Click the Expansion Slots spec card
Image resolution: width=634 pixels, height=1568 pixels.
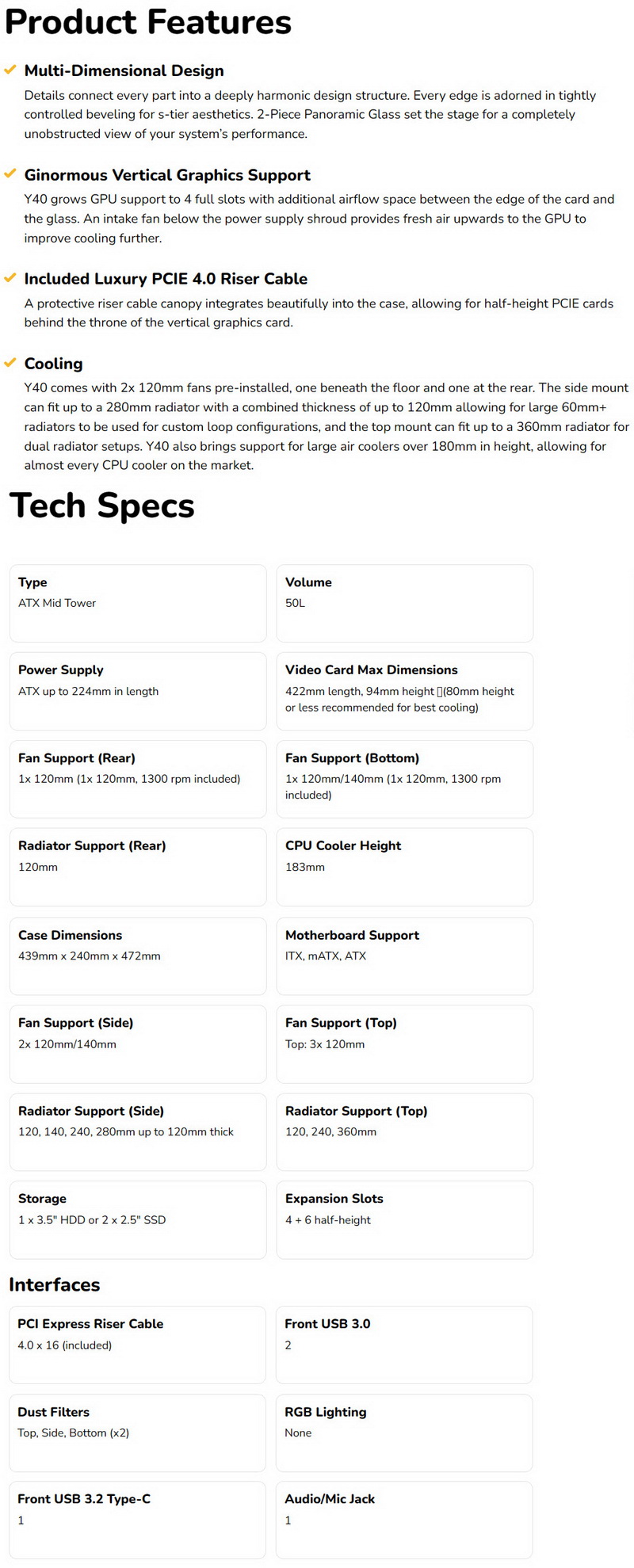coord(405,1220)
